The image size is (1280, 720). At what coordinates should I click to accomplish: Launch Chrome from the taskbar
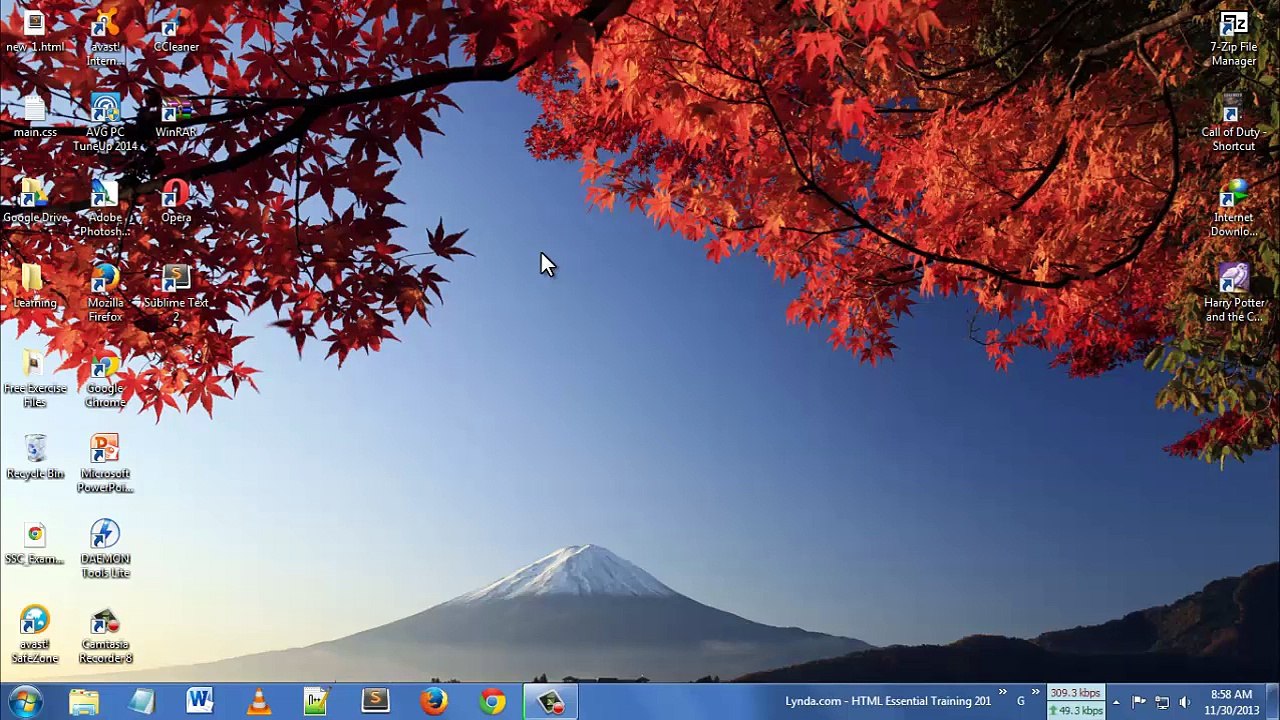pos(491,701)
